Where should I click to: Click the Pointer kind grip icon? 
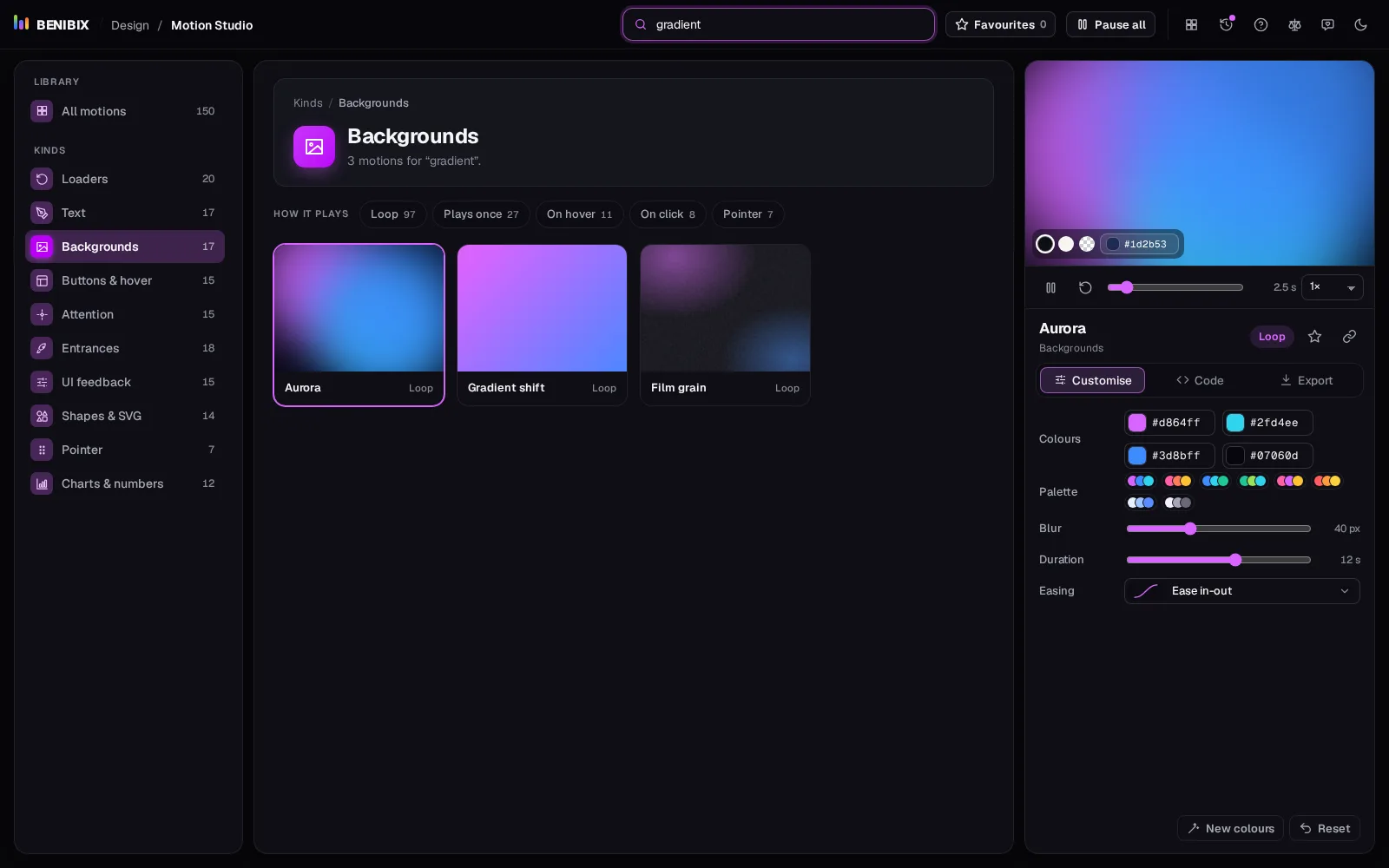pyautogui.click(x=42, y=450)
